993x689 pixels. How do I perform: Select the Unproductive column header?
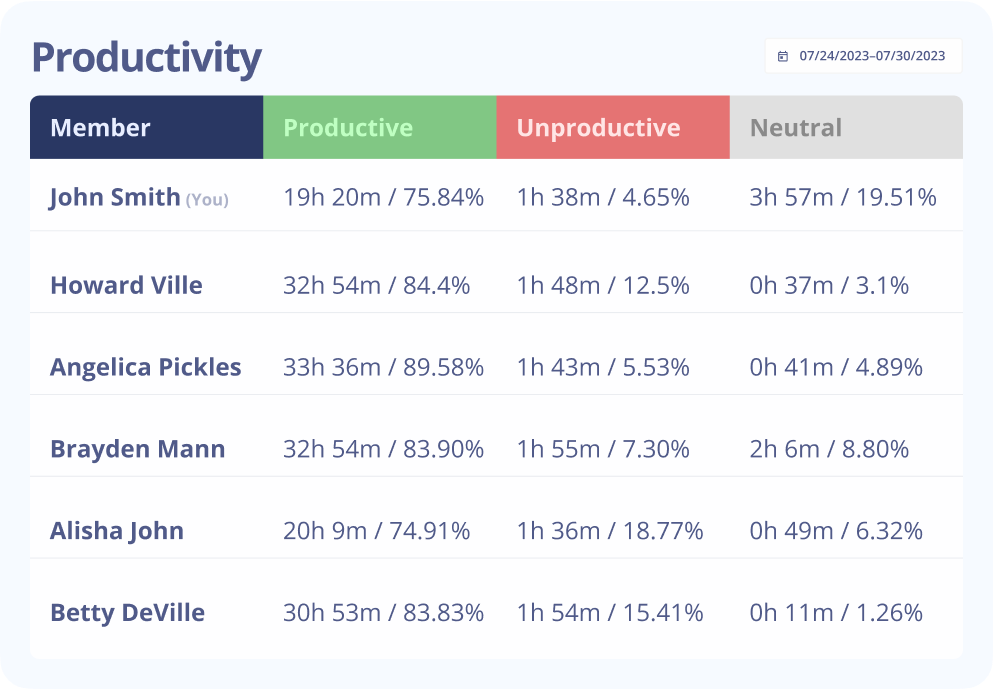coord(598,128)
